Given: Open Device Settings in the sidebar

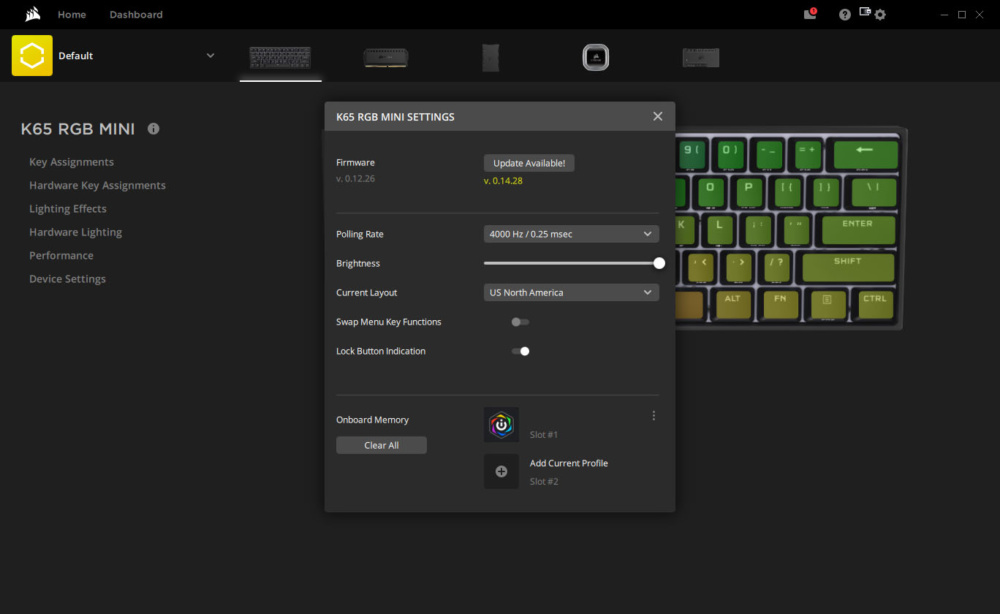Looking at the screenshot, I should [67, 279].
